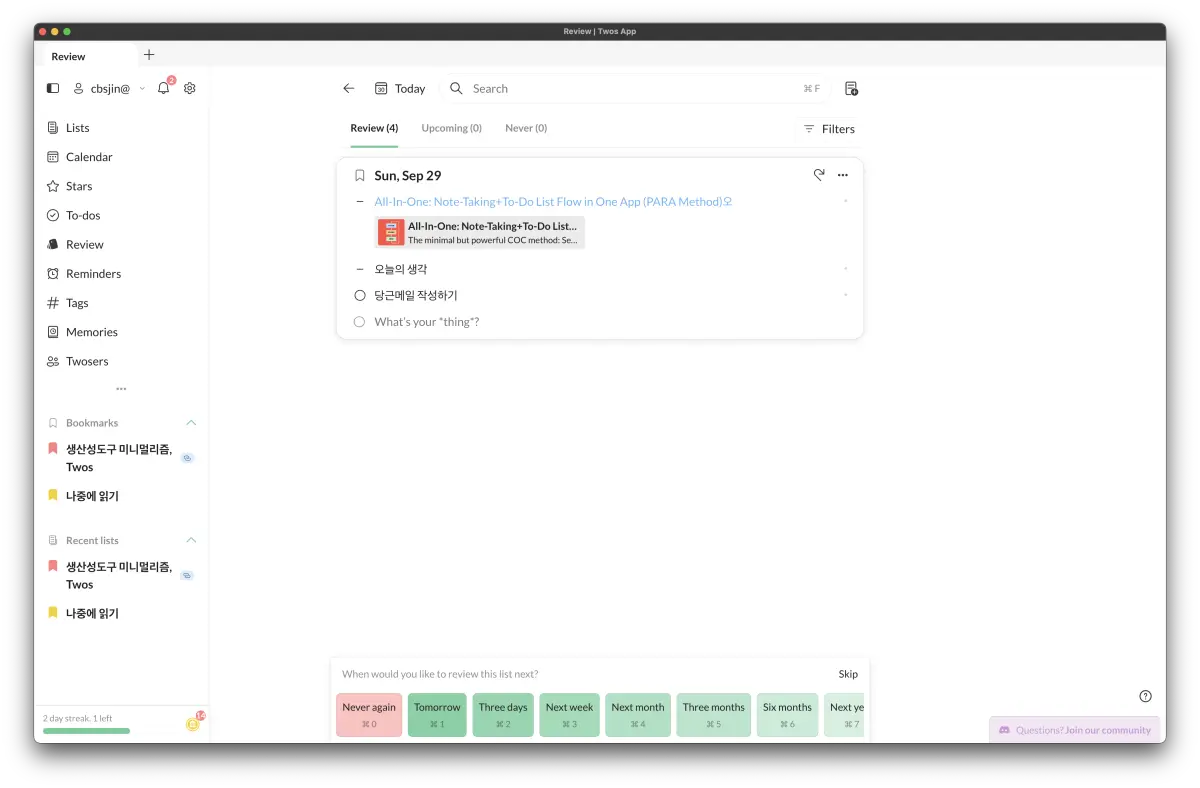Open 나중에 읽기 under Bookmarks
The image size is (1200, 788).
(92, 496)
